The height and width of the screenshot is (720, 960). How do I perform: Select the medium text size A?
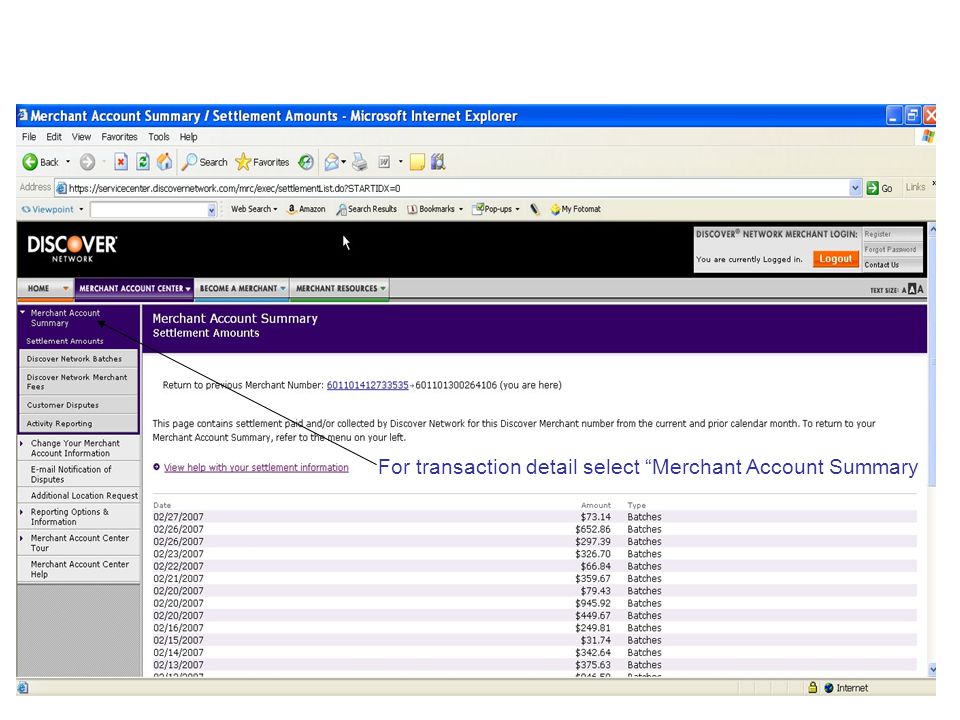tap(912, 290)
